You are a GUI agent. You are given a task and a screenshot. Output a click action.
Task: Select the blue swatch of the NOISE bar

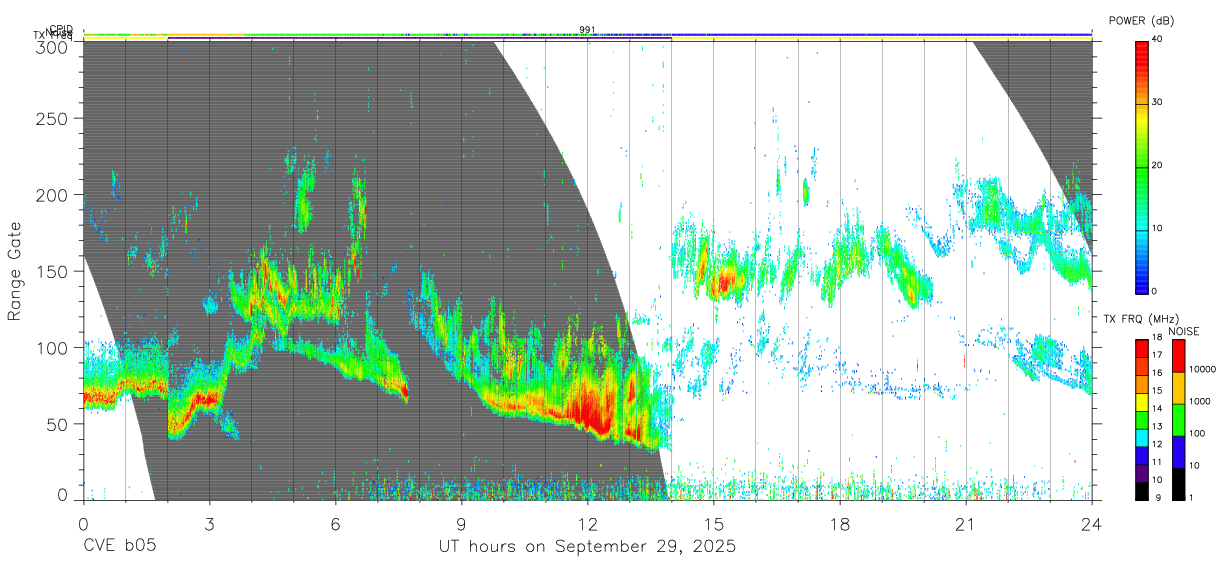click(x=1178, y=451)
